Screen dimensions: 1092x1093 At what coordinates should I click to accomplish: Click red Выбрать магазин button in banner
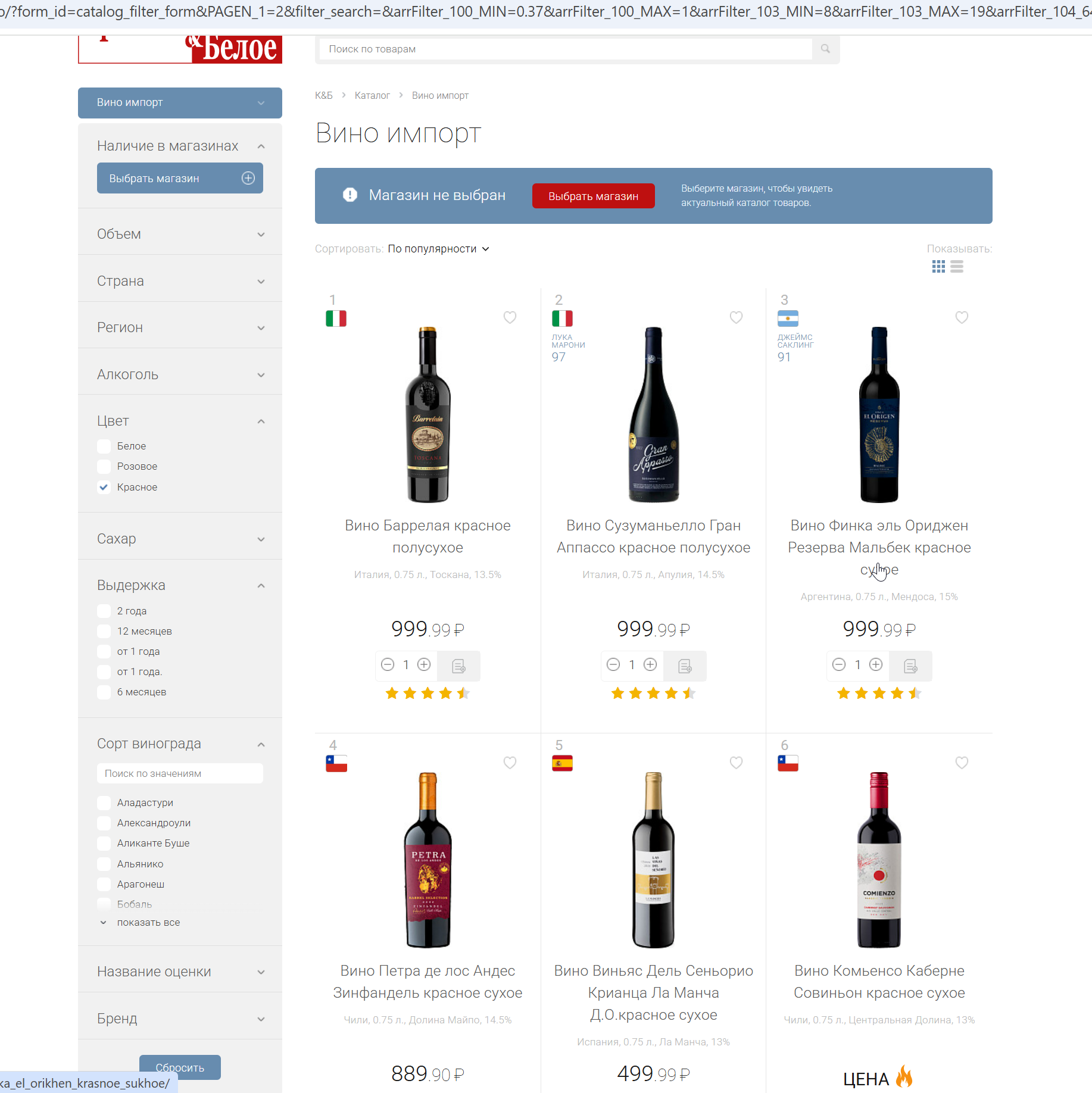[x=593, y=196]
